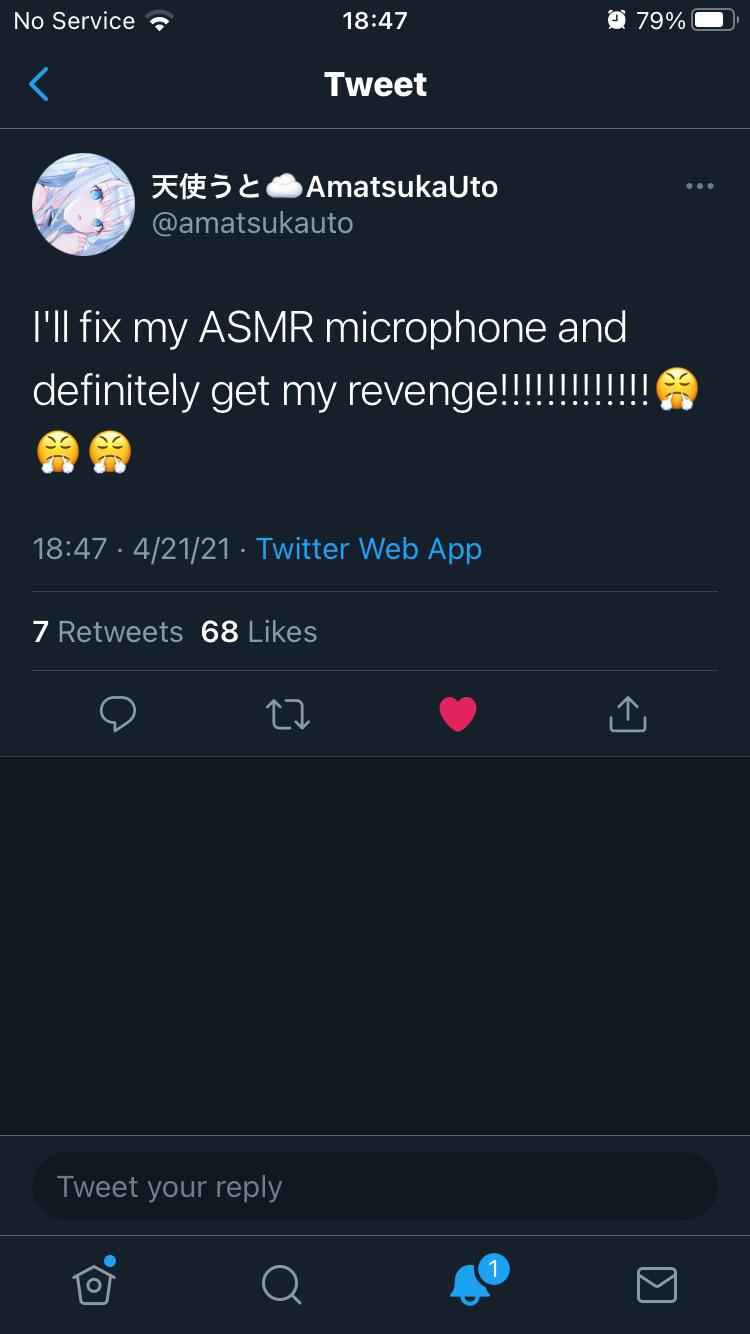Tap the AmatsukaUto profile avatar

84,204
